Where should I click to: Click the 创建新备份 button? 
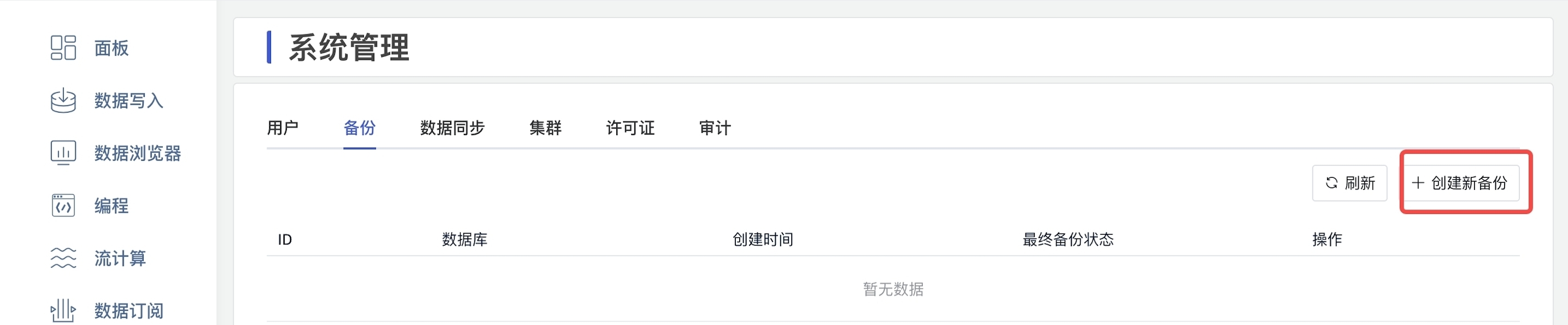tap(1461, 183)
